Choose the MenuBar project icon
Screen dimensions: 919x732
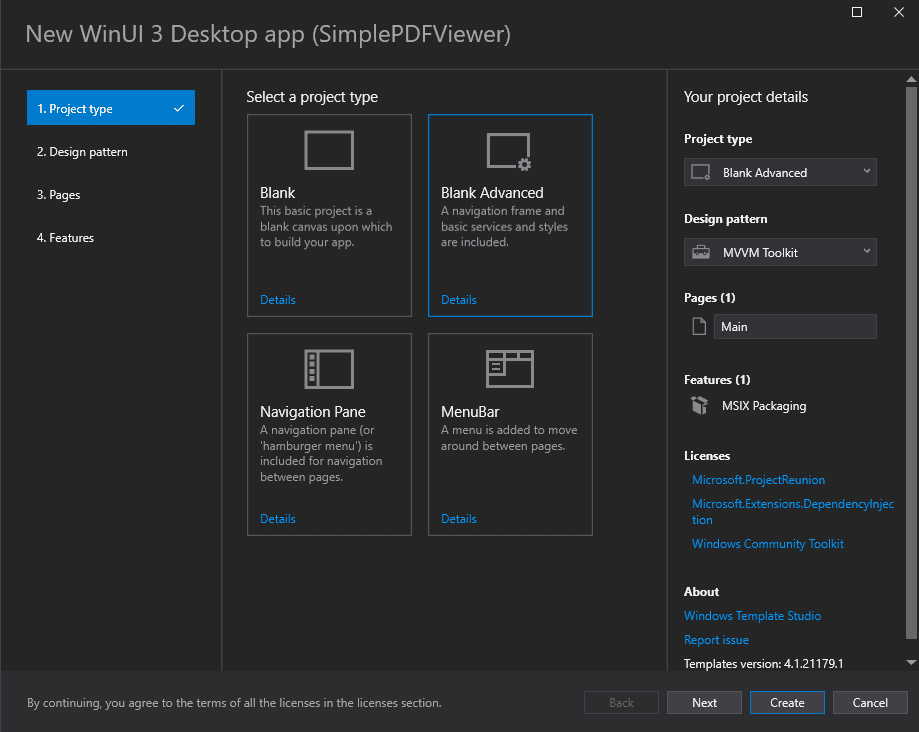(510, 369)
